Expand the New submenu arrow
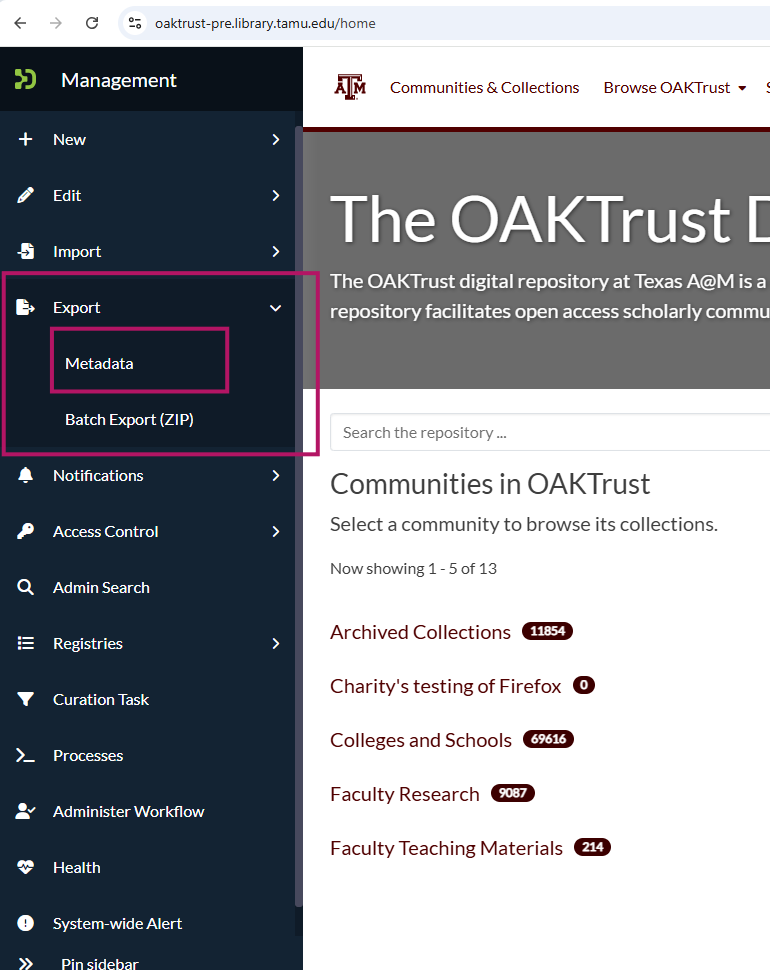 coord(276,140)
